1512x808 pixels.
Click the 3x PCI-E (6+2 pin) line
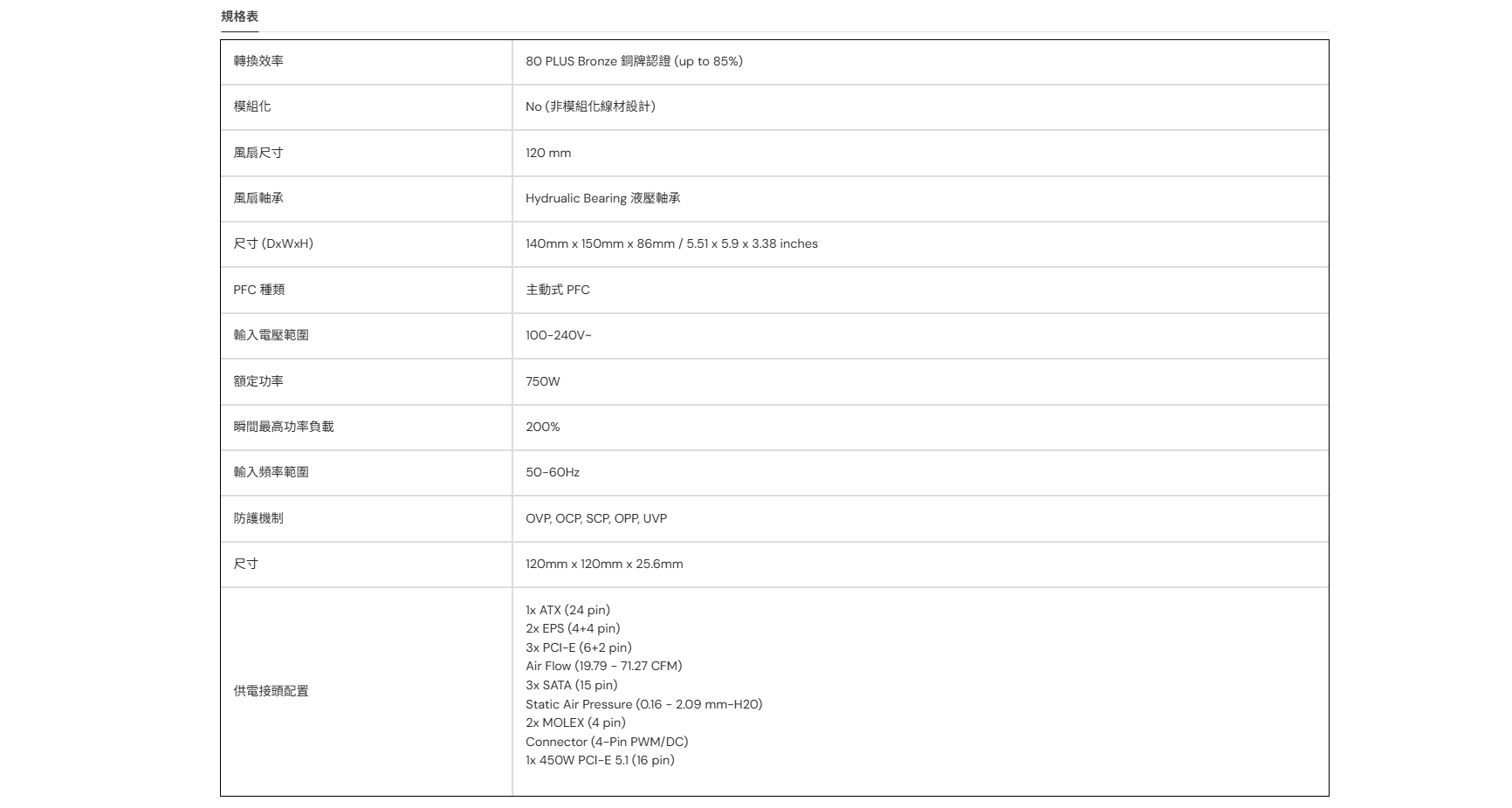(579, 647)
